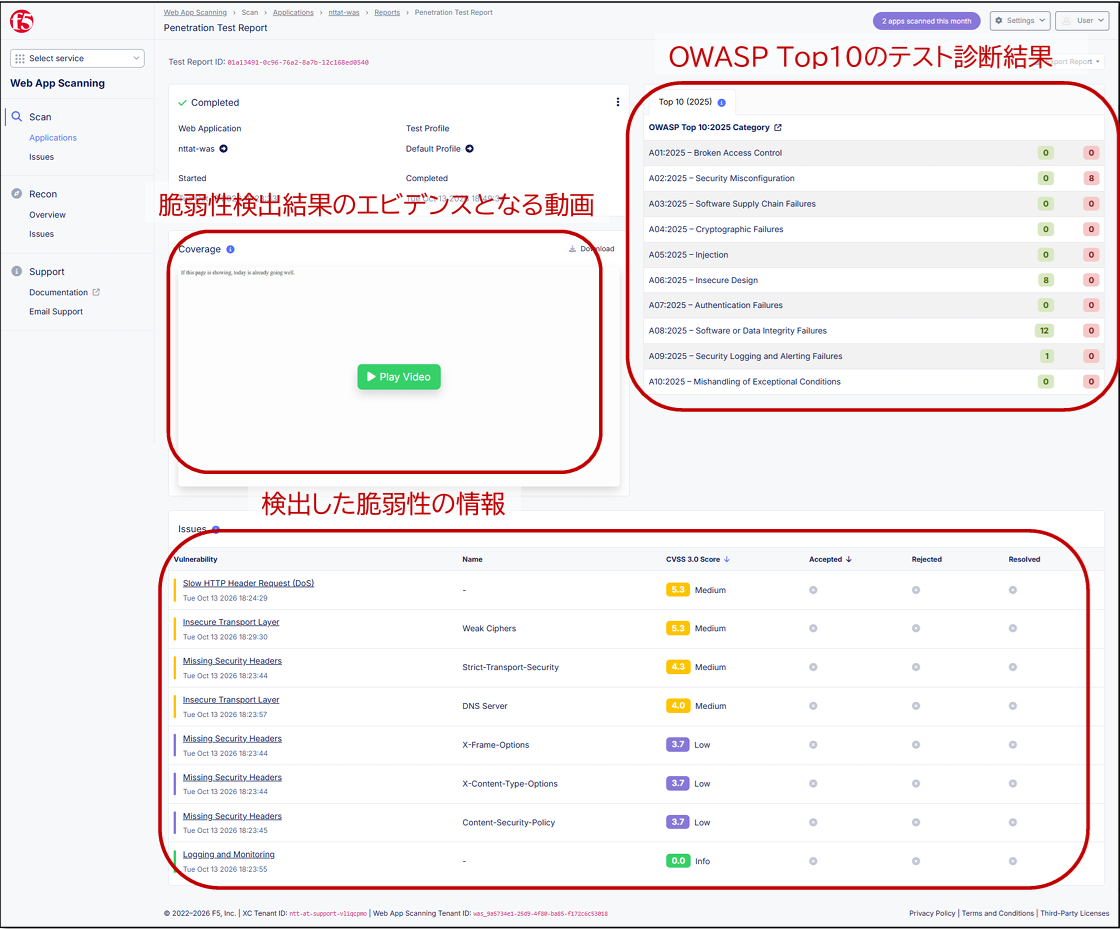This screenshot has height=929, width=1120.
Task: Click the info icon on Top 10 (2025)
Action: (x=721, y=102)
